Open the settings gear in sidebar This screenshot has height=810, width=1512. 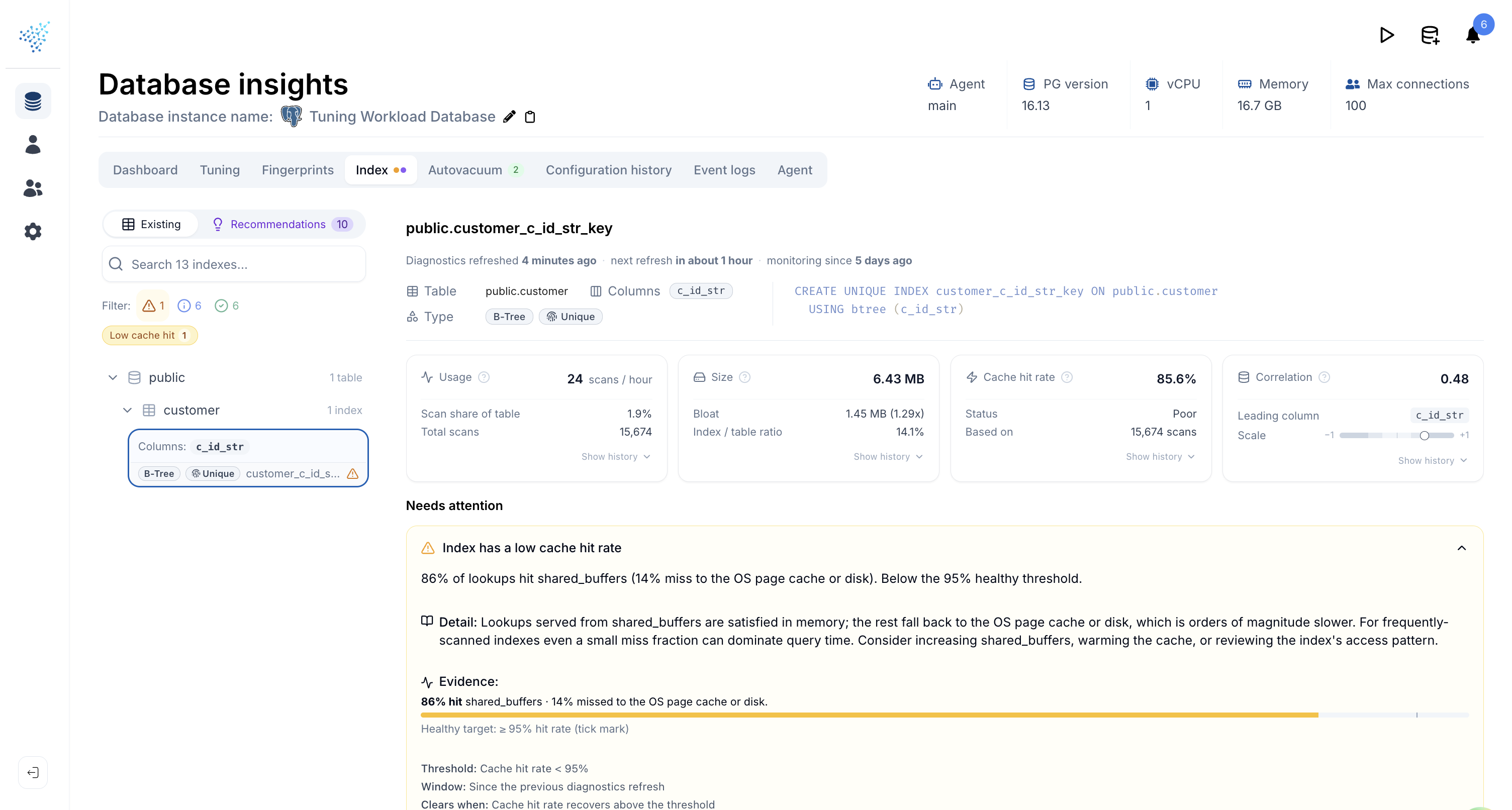click(x=33, y=231)
